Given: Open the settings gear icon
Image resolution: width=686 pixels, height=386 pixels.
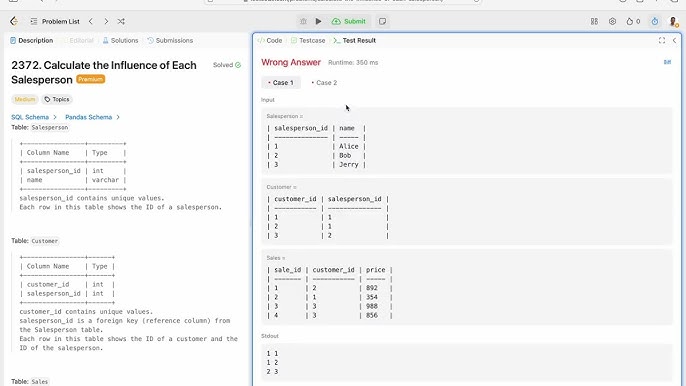Looking at the screenshot, I should click(612, 21).
